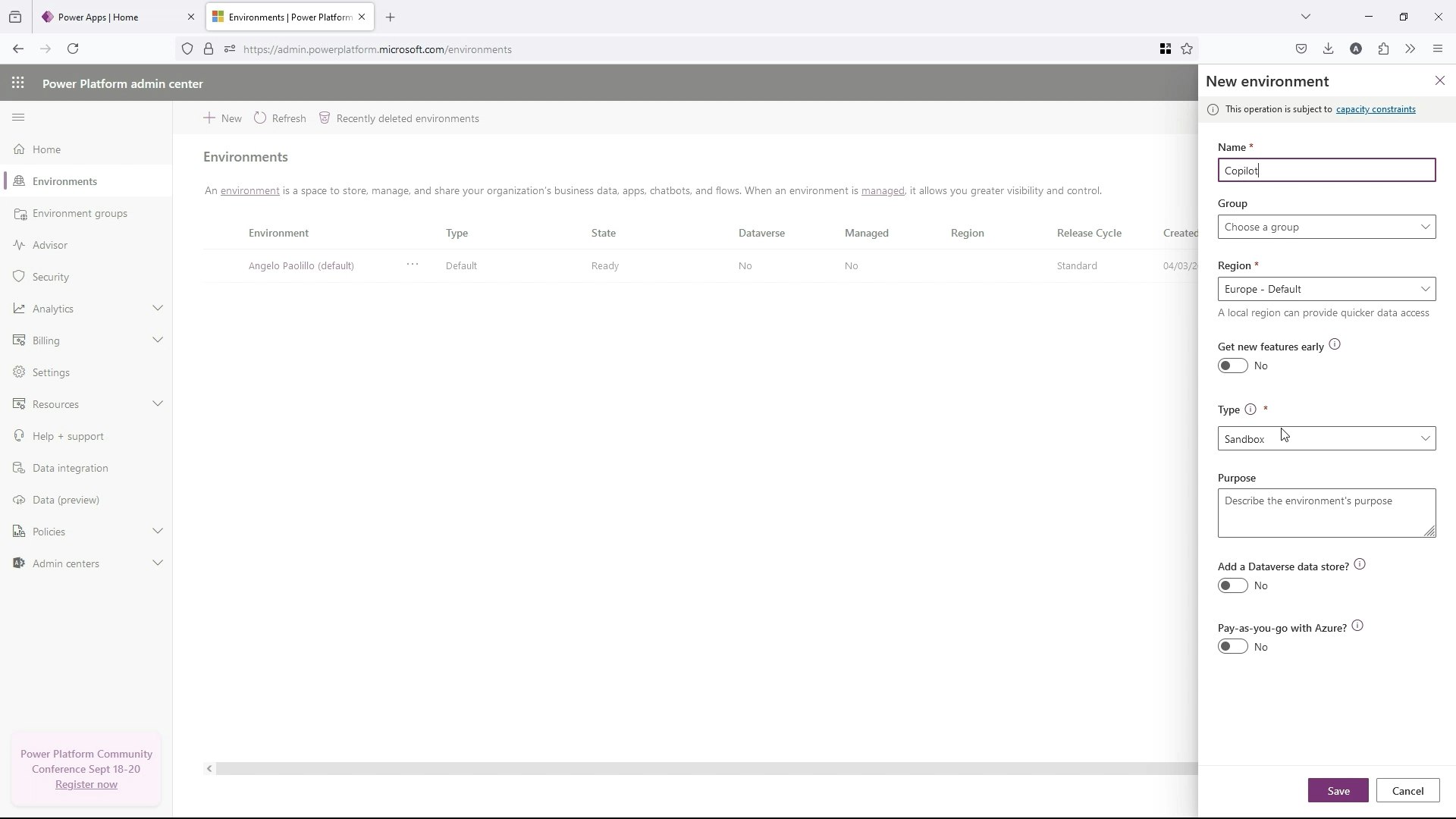Expand the Type dropdown showing Sandbox

[x=1326, y=439]
